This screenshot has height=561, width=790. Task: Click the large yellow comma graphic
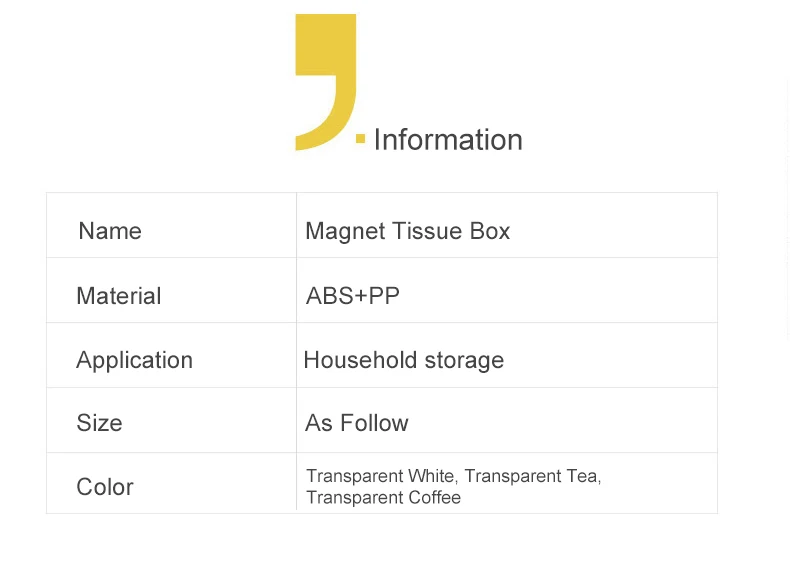click(325, 82)
